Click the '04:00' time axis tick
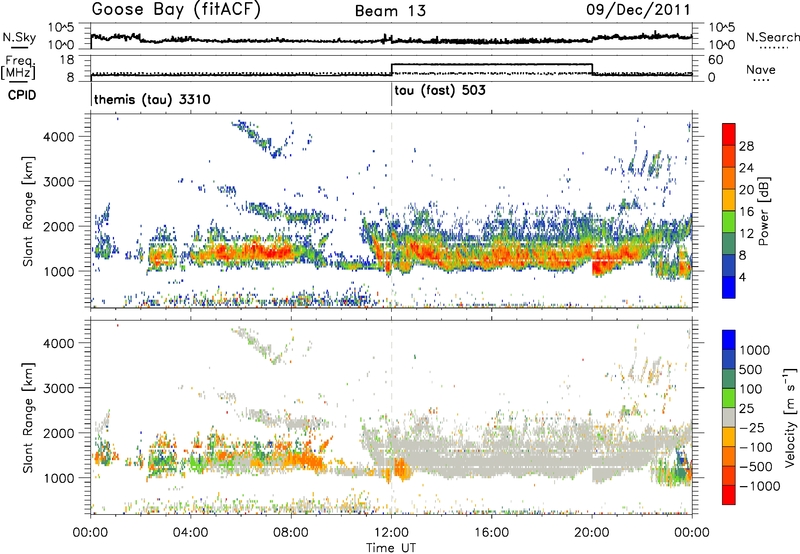The width and height of the screenshot is (800, 554). 191,533
